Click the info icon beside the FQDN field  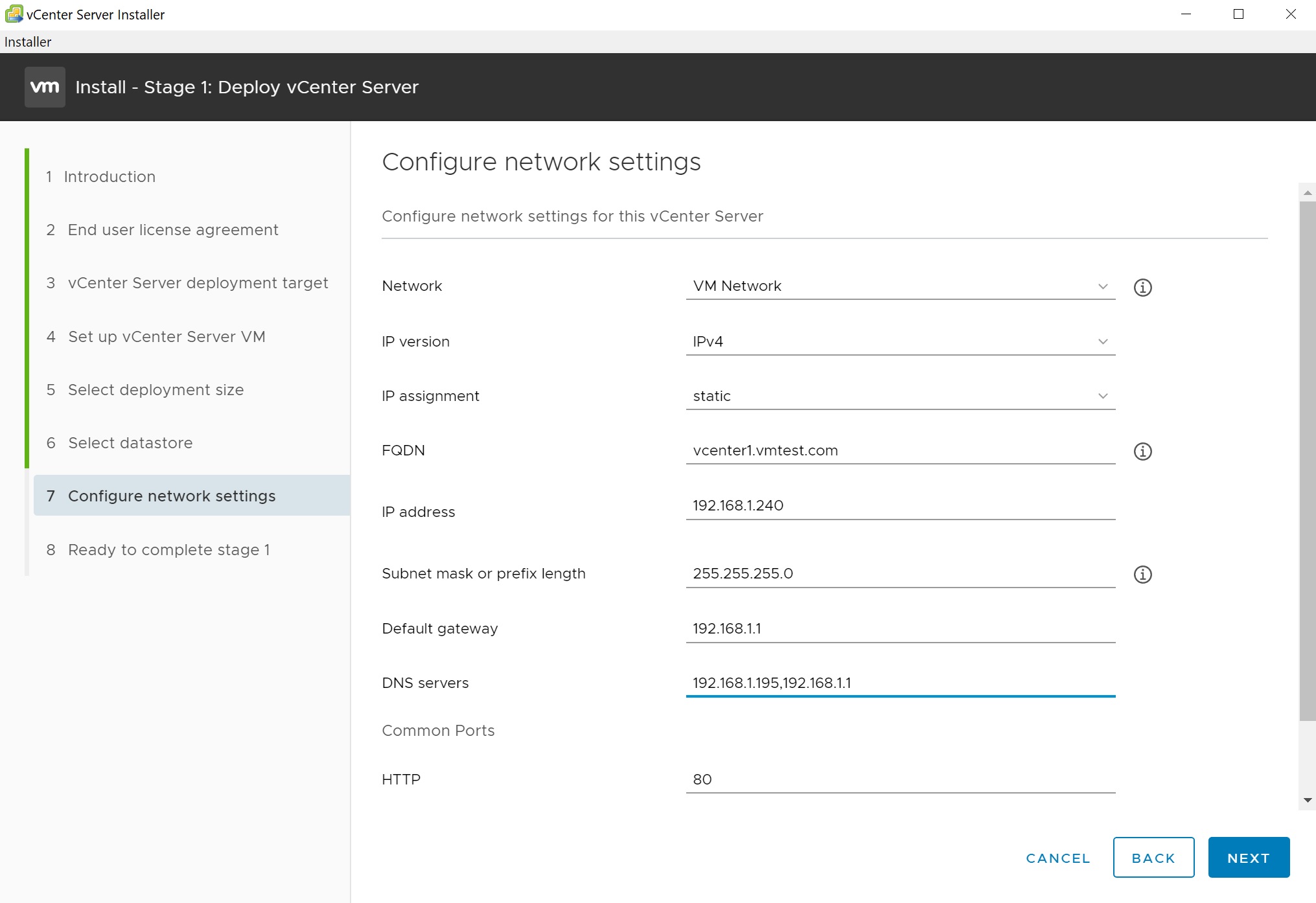[x=1142, y=452]
